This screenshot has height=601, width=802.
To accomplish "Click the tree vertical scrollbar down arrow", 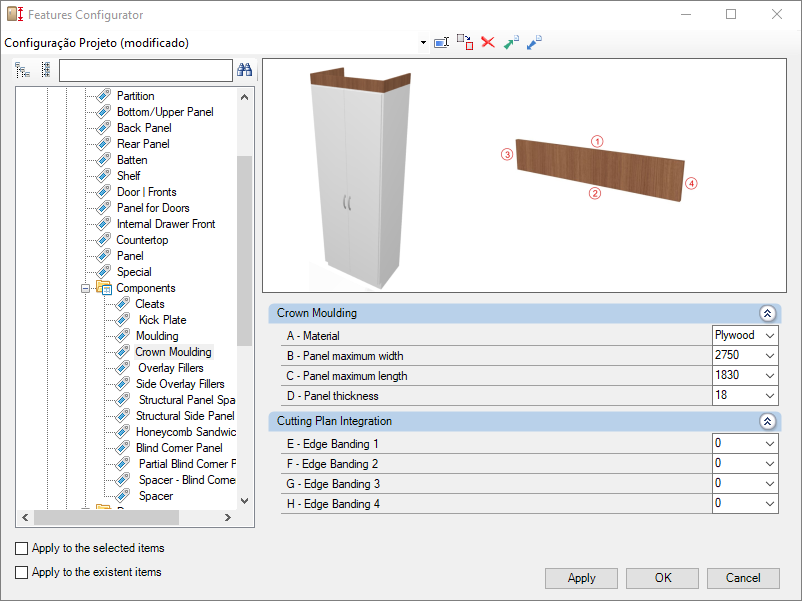I will coord(244,501).
